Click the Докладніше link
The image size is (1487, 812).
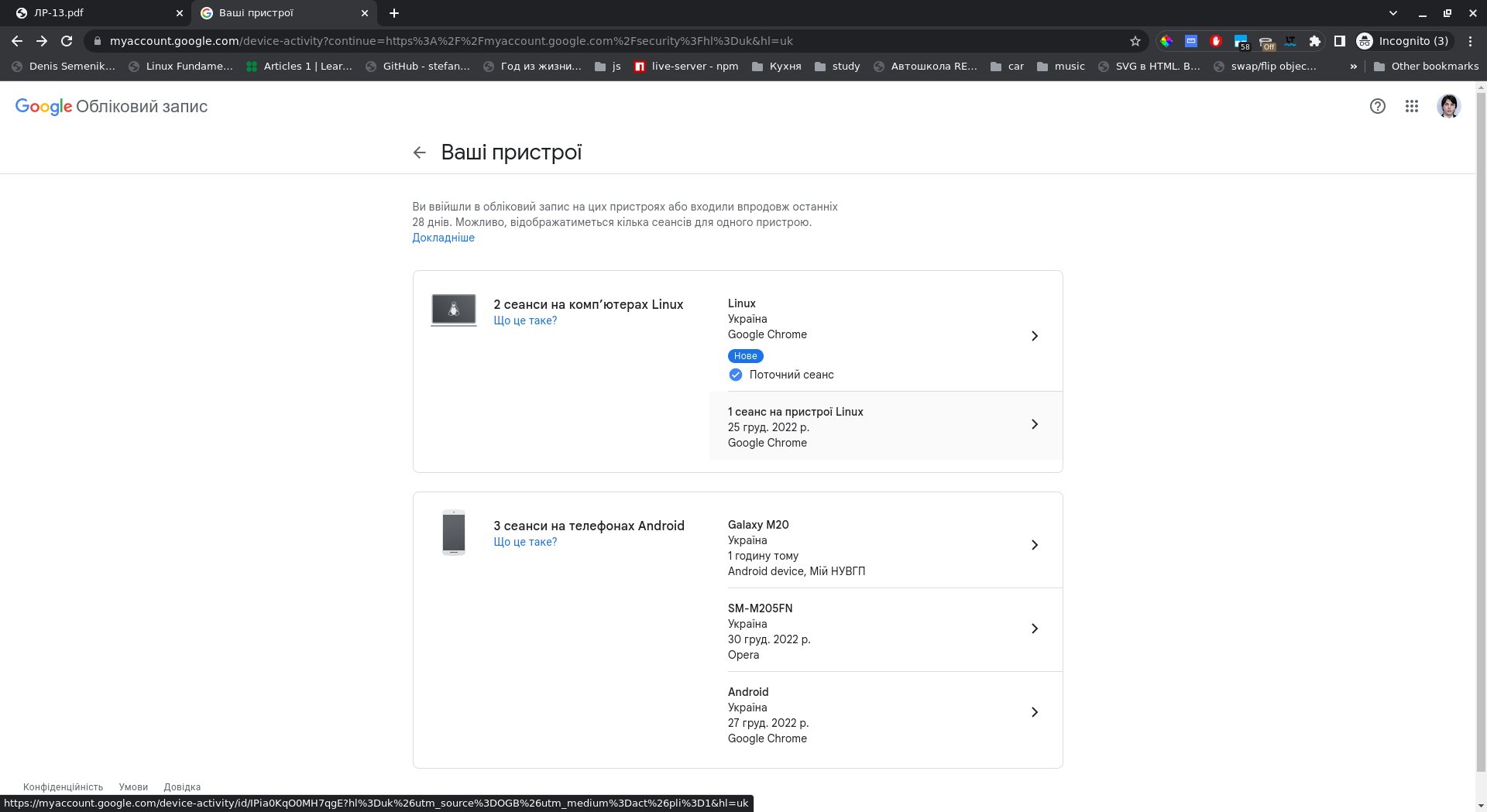pyautogui.click(x=443, y=238)
